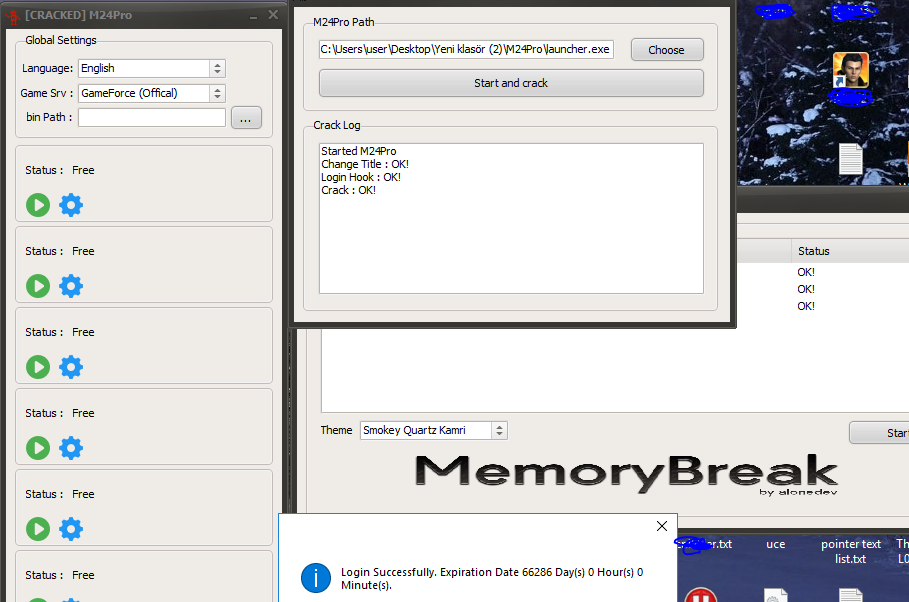
Task: Close the [CRACKED] M24Pro window
Action: [273, 15]
